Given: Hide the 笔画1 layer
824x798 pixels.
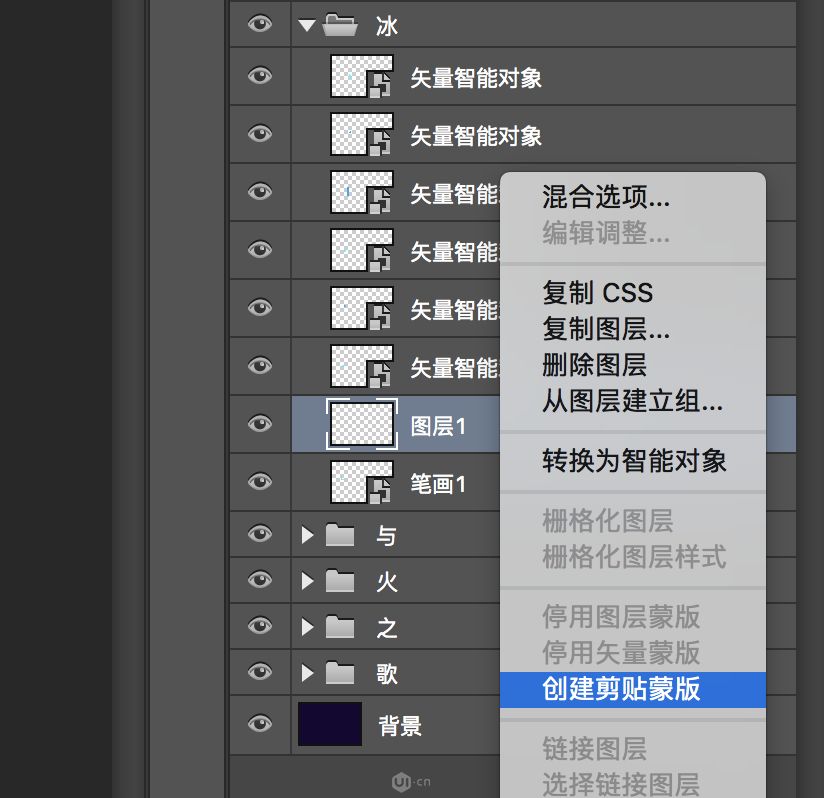Looking at the screenshot, I should point(259,481).
